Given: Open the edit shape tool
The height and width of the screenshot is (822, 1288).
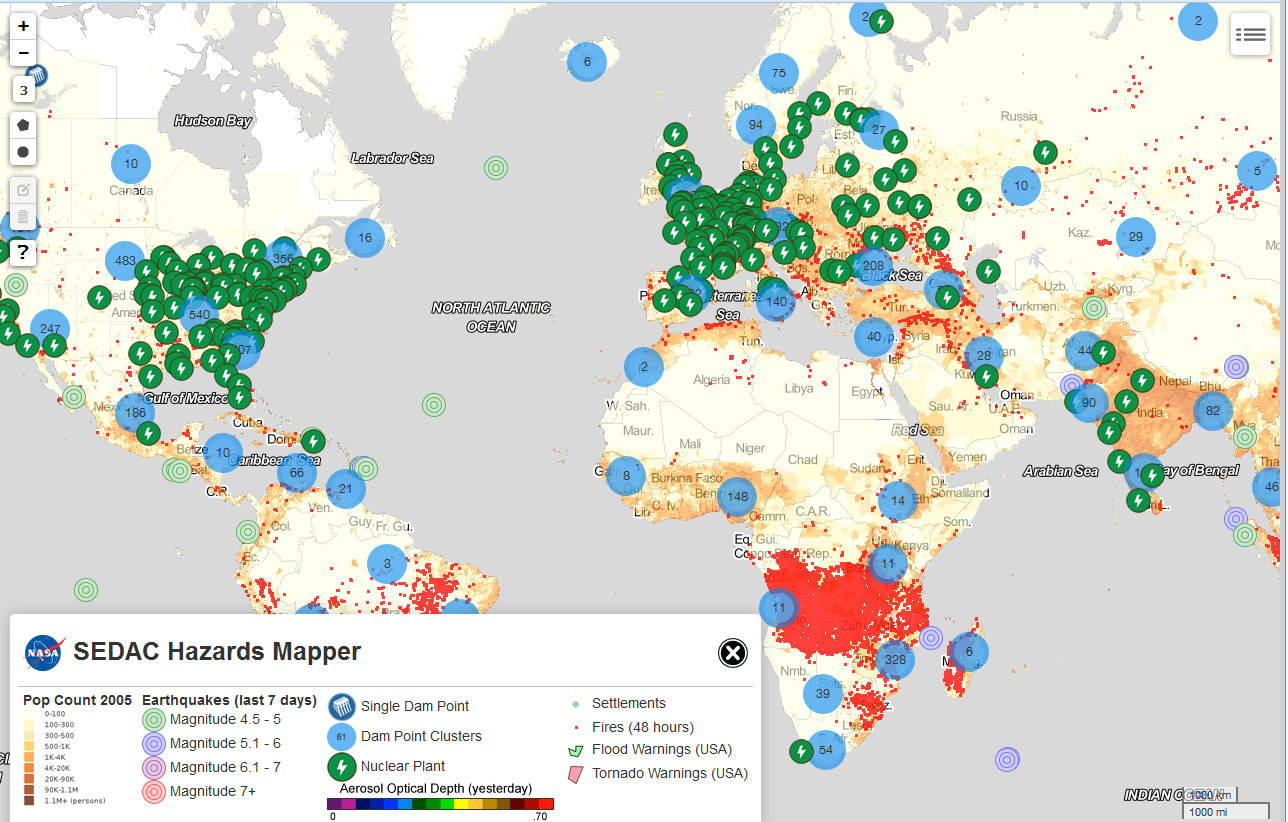Looking at the screenshot, I should tap(23, 189).
